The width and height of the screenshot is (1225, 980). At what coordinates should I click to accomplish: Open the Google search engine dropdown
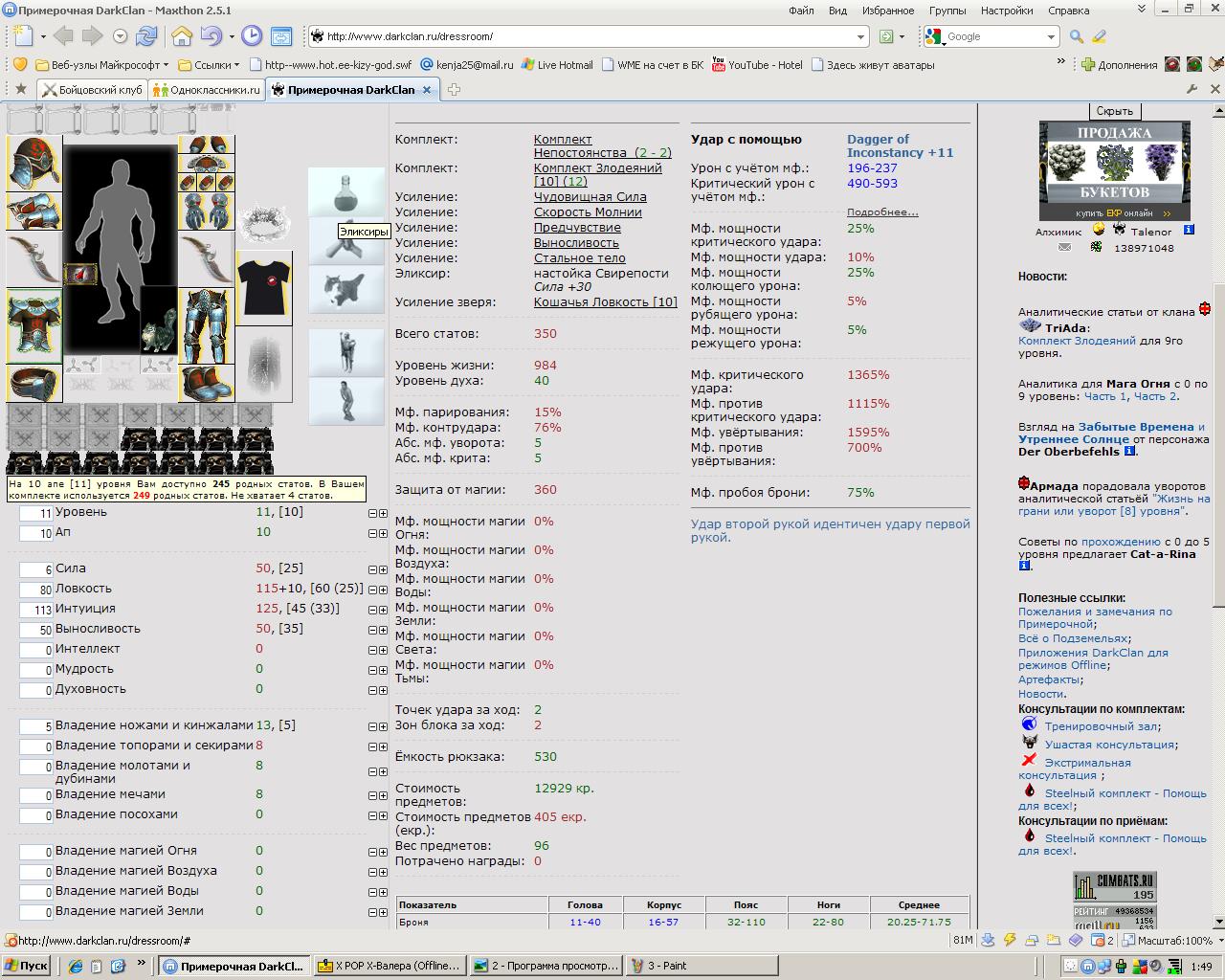coord(1051,36)
